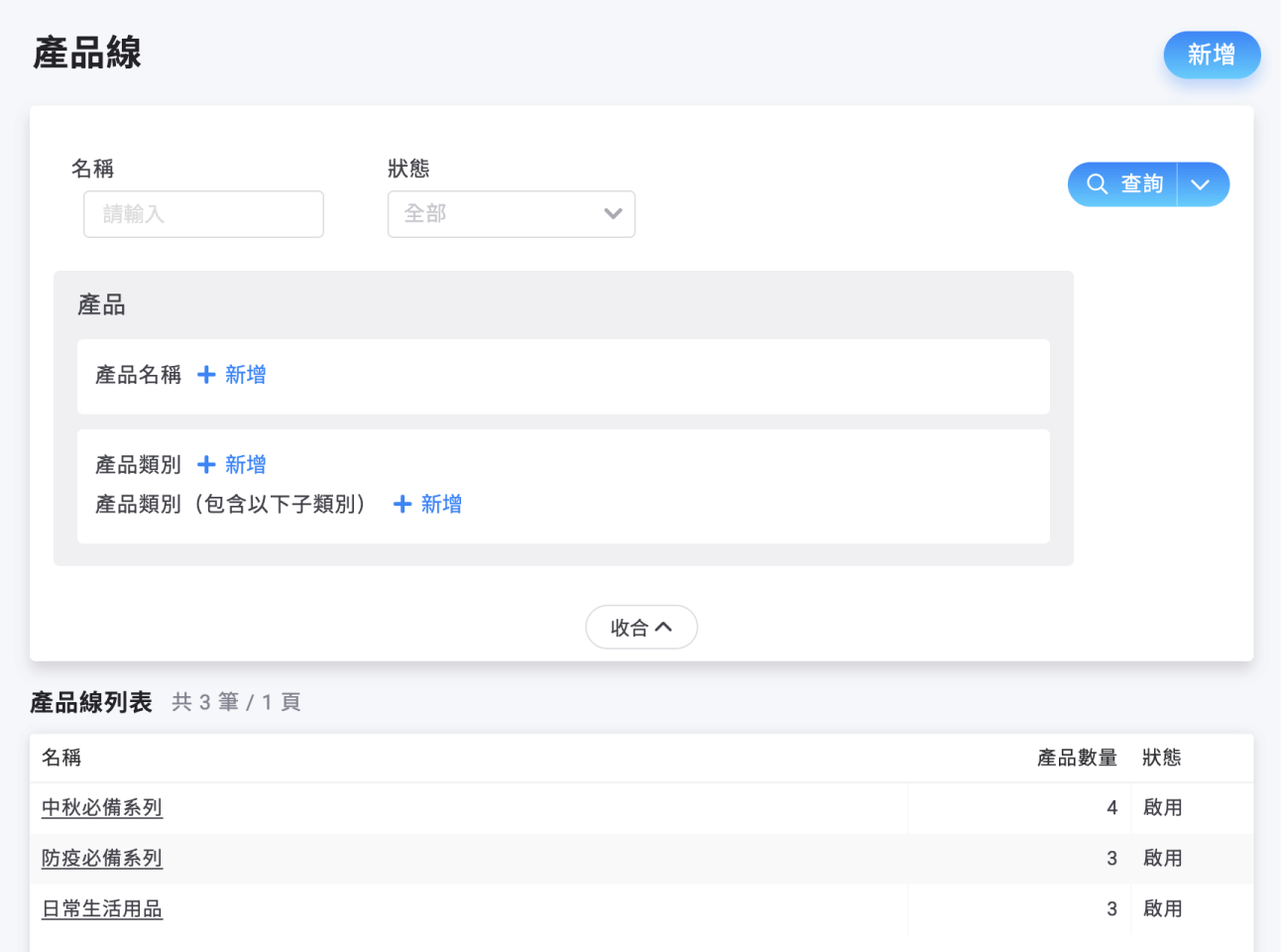Open the 防疫必備系列 product line
The width and height of the screenshot is (1281, 952).
102,859
